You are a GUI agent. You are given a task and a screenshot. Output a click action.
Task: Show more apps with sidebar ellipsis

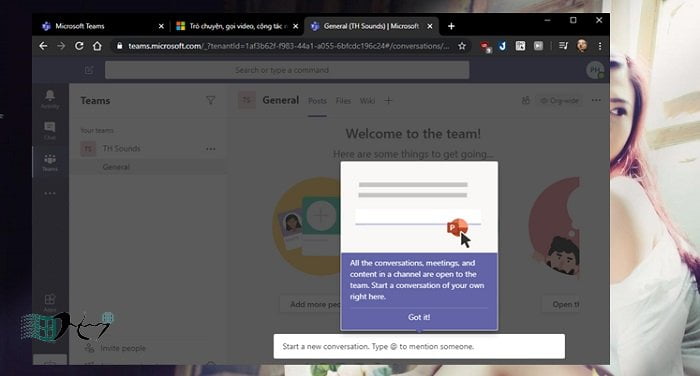click(50, 193)
